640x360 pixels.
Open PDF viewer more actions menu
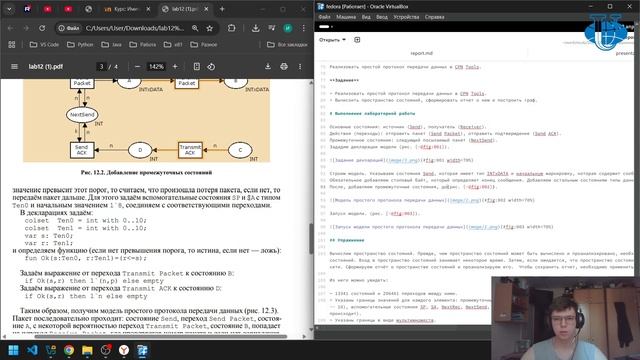(x=300, y=67)
